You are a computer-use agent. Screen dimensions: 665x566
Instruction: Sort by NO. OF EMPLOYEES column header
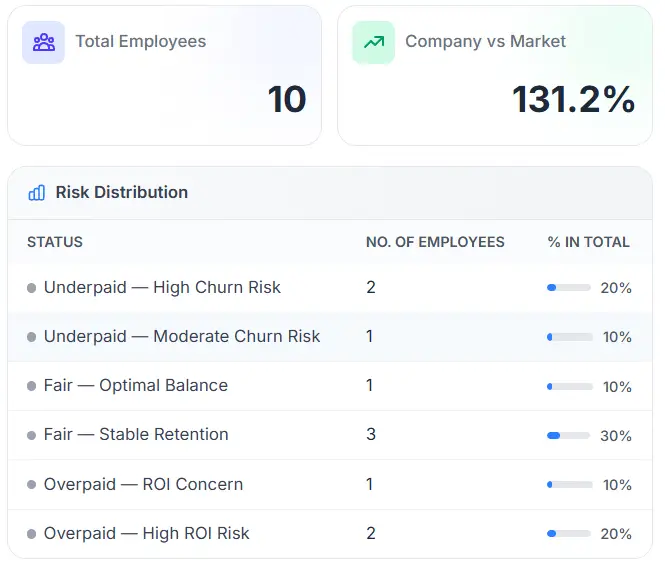coord(435,242)
